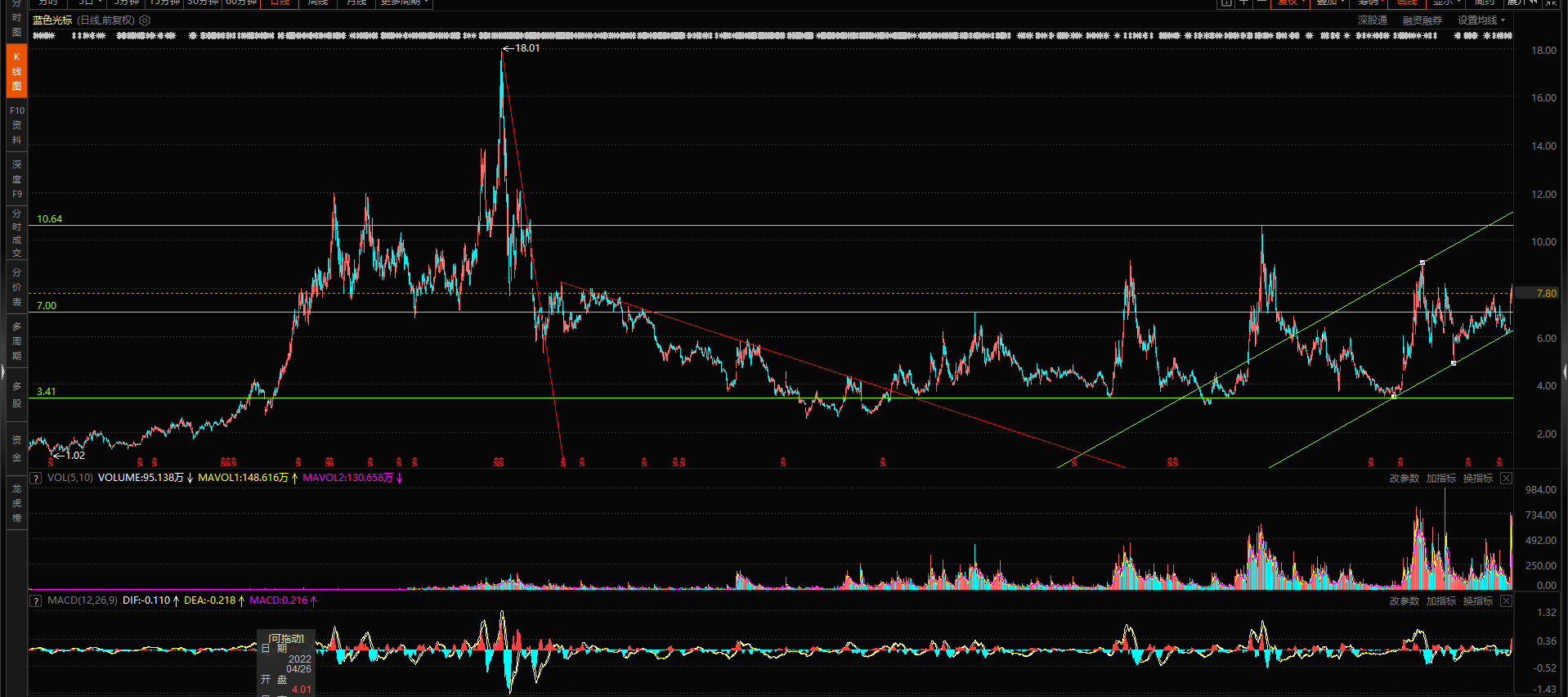Select the 10.64 horizontal price line label

[x=49, y=219]
